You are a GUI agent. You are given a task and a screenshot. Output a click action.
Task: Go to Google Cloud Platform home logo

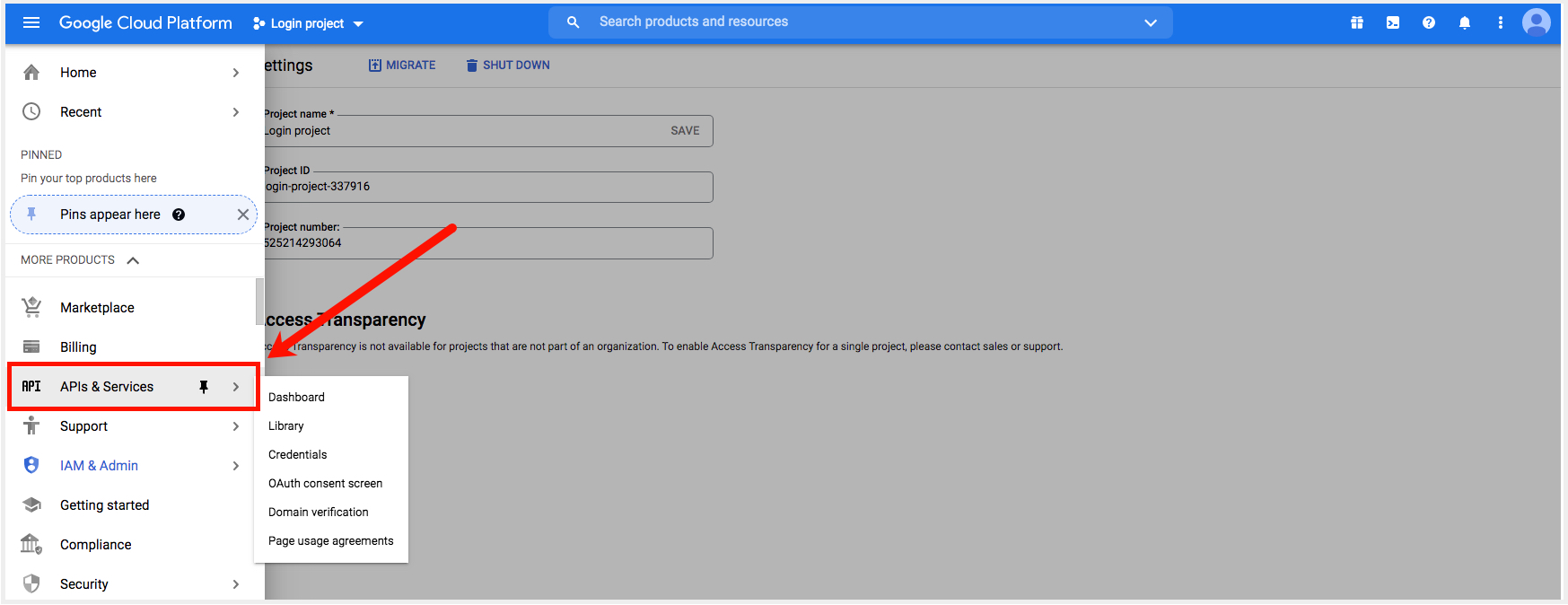145,22
